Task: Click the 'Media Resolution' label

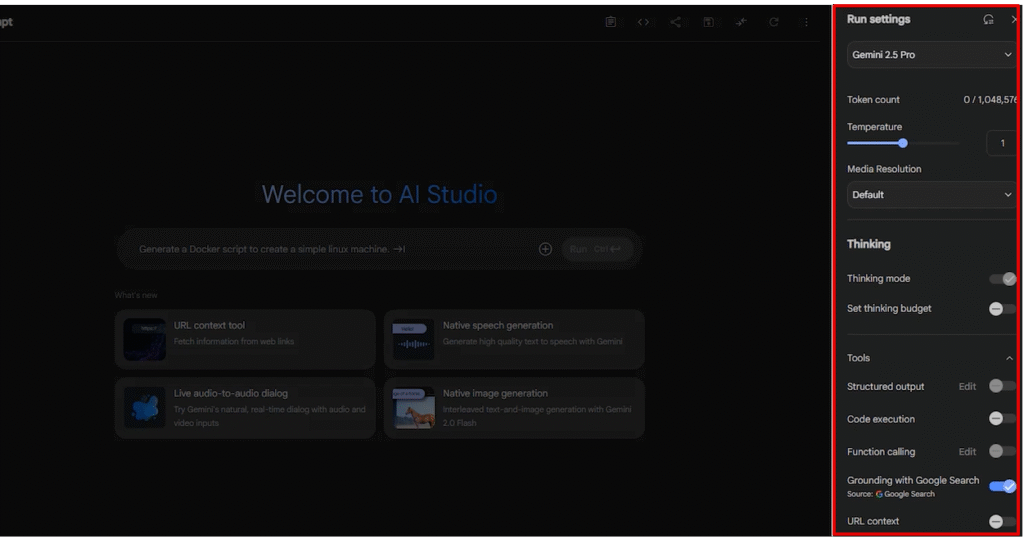Action: point(884,169)
